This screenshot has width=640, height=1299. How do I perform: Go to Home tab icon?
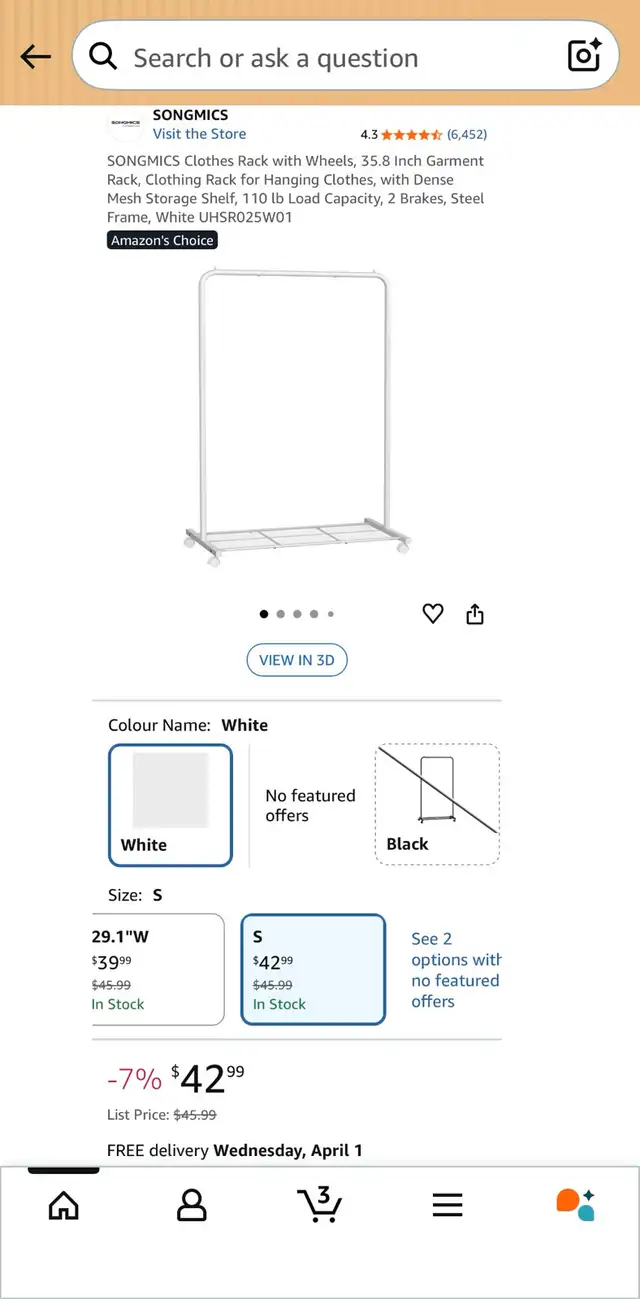(x=63, y=1205)
